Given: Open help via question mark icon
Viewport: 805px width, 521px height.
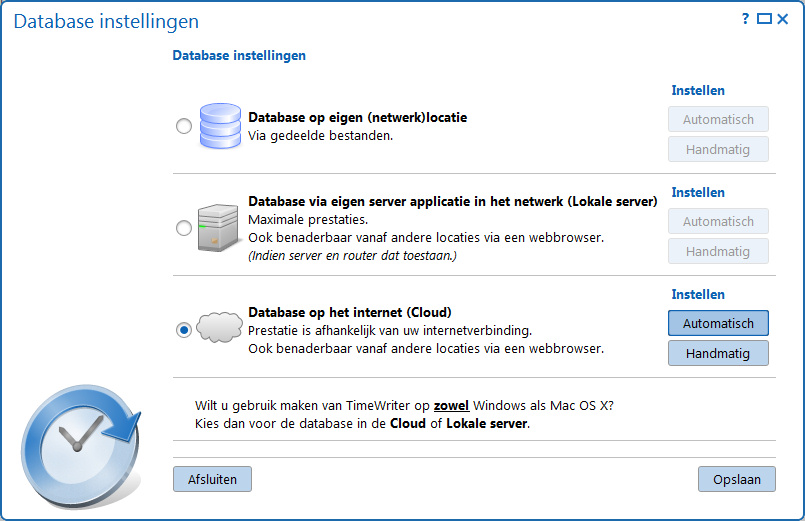Looking at the screenshot, I should pyautogui.click(x=745, y=19).
